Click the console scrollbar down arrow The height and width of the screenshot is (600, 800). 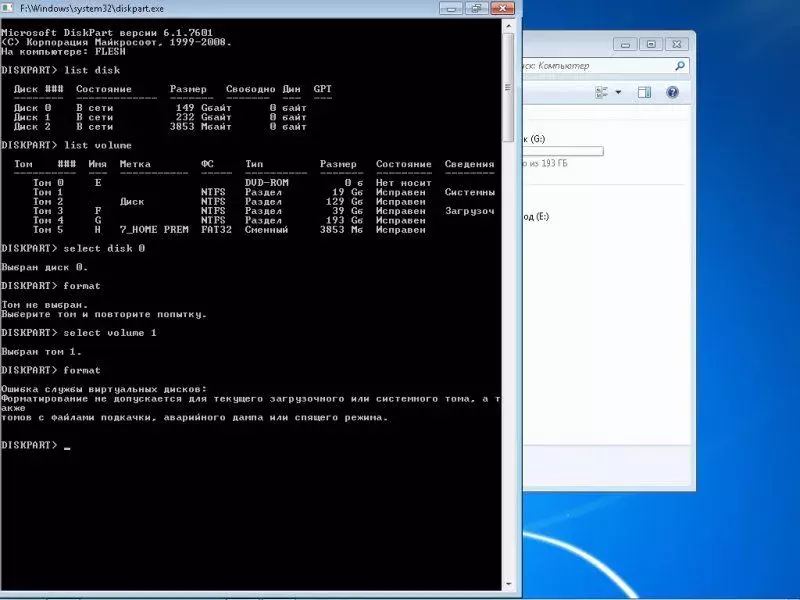point(509,584)
